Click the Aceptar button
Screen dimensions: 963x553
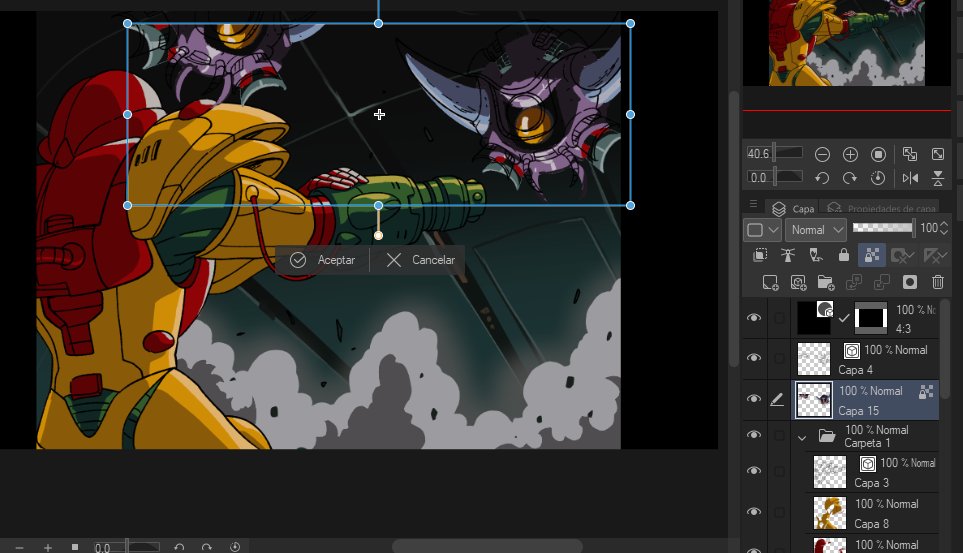point(322,260)
